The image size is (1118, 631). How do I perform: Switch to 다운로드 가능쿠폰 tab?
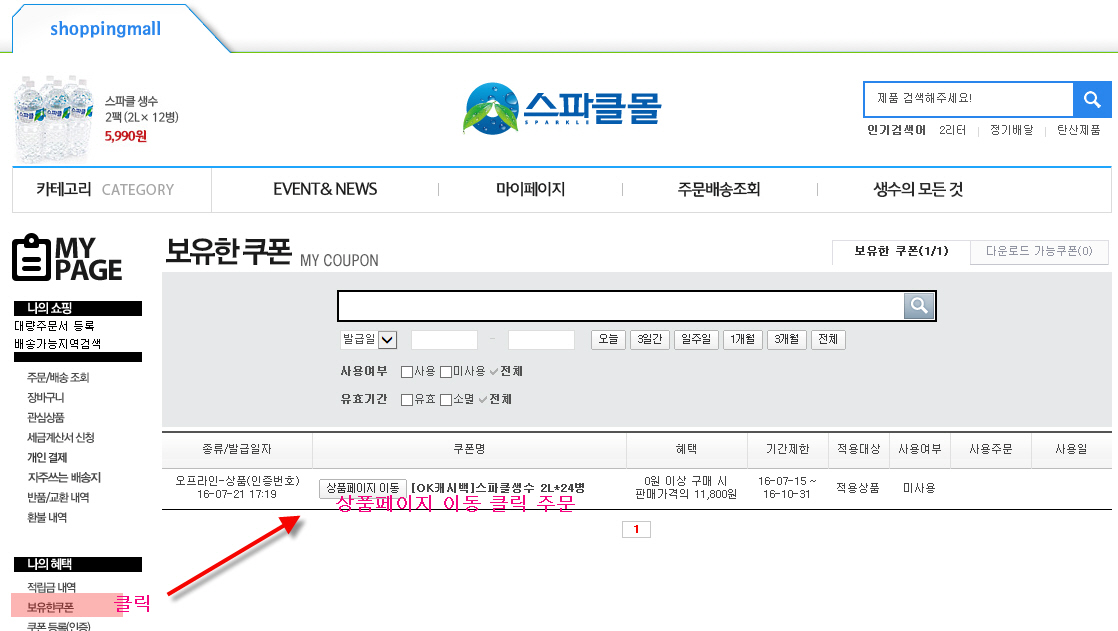coord(1038,252)
